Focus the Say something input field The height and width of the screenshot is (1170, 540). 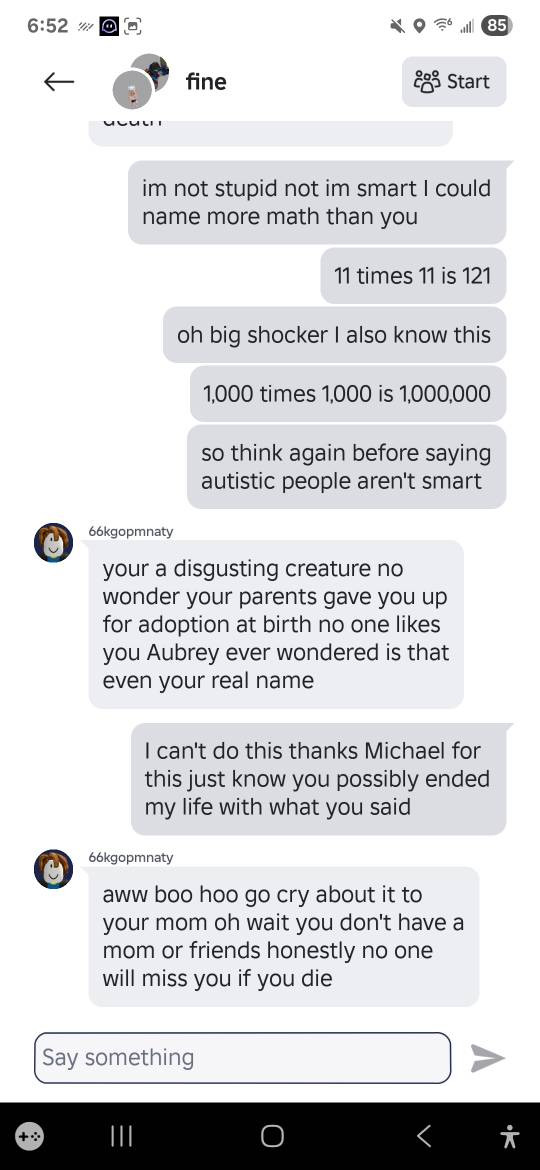pos(242,1057)
